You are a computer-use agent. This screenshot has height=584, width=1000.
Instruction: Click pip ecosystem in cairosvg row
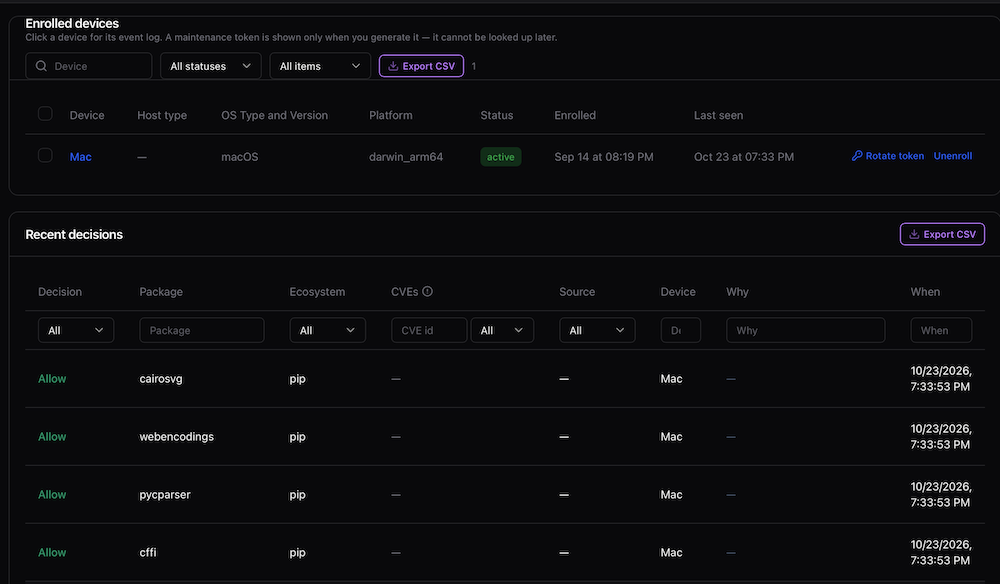click(x=297, y=379)
